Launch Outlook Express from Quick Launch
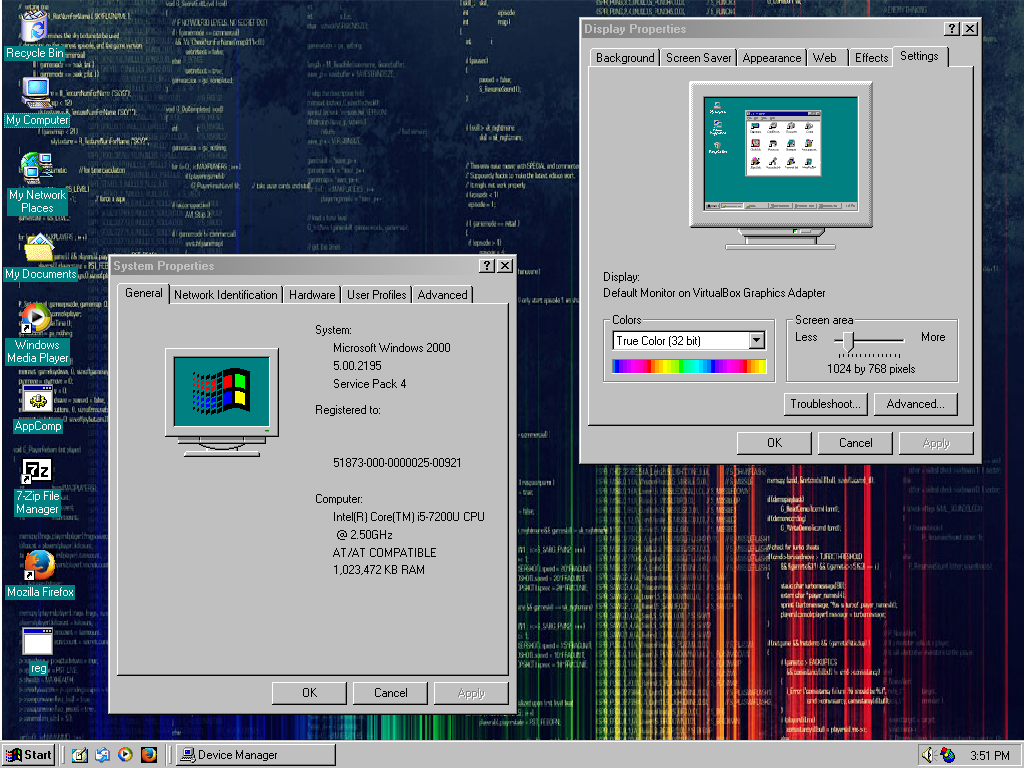This screenshot has height=768, width=1024. coord(102,755)
